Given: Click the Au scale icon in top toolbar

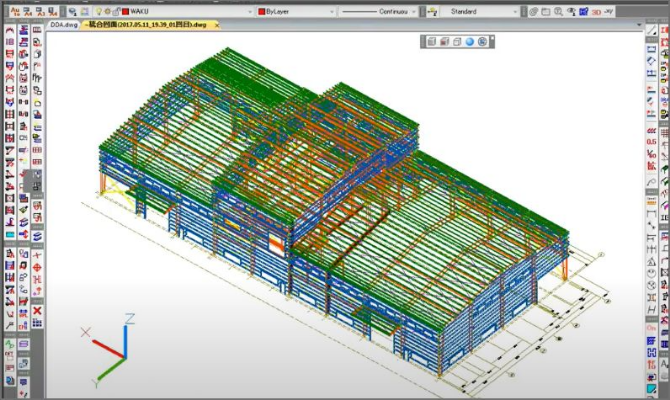Looking at the screenshot, I should click(x=15, y=12).
